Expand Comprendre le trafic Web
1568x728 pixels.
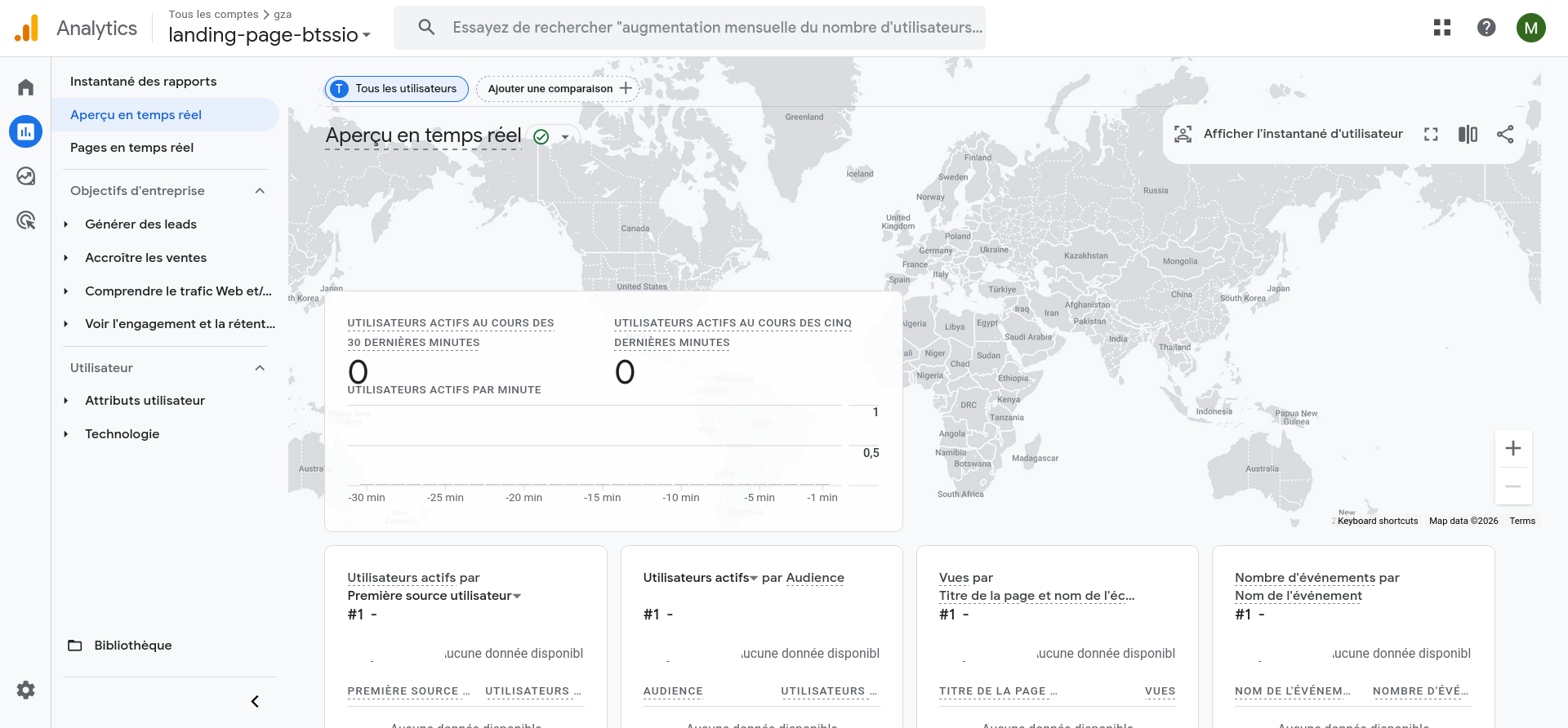click(x=66, y=291)
